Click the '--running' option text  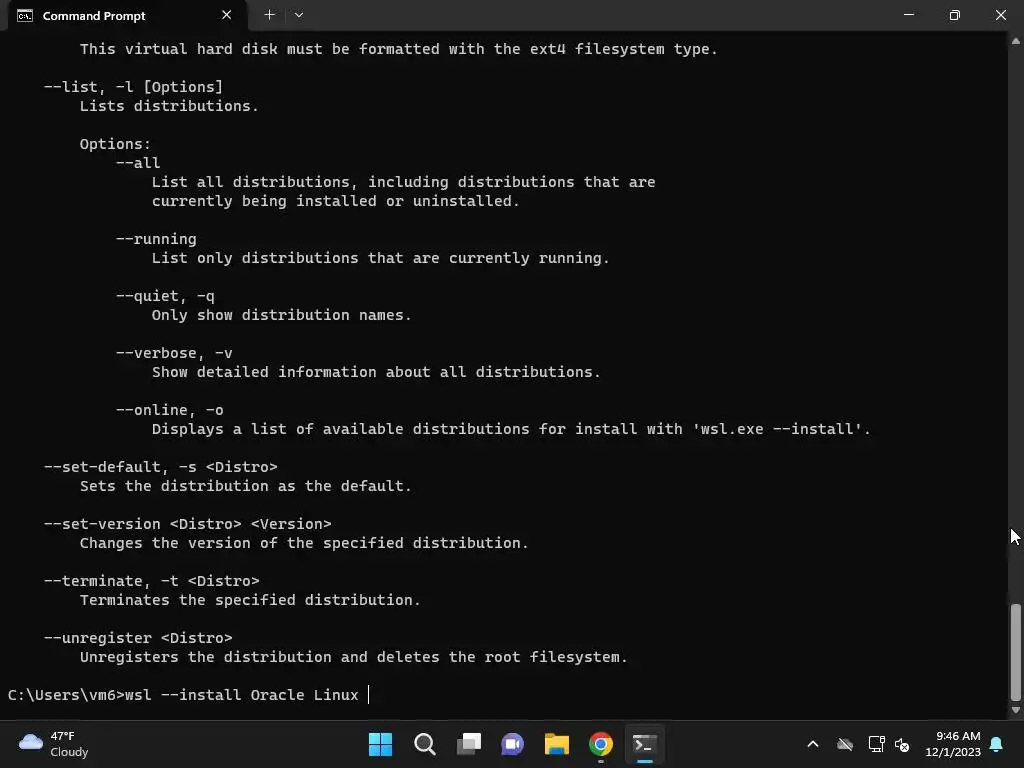click(156, 239)
